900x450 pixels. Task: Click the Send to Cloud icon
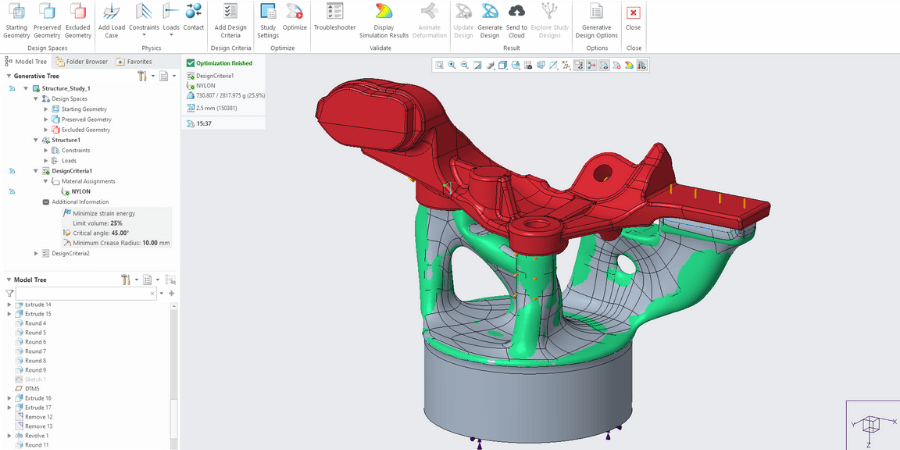(x=517, y=12)
